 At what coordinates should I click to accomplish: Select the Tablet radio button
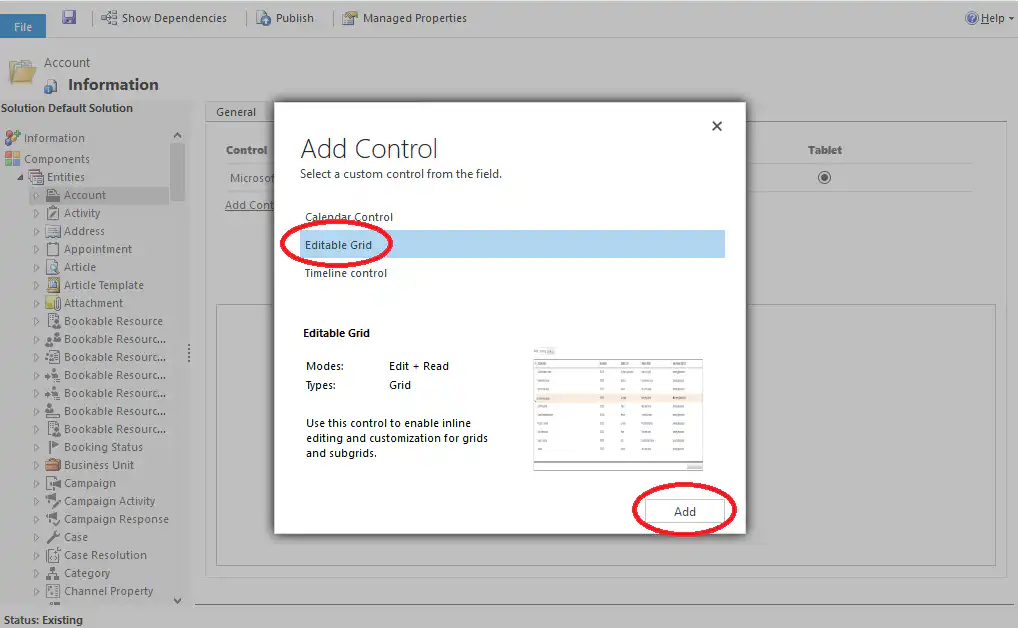(824, 177)
